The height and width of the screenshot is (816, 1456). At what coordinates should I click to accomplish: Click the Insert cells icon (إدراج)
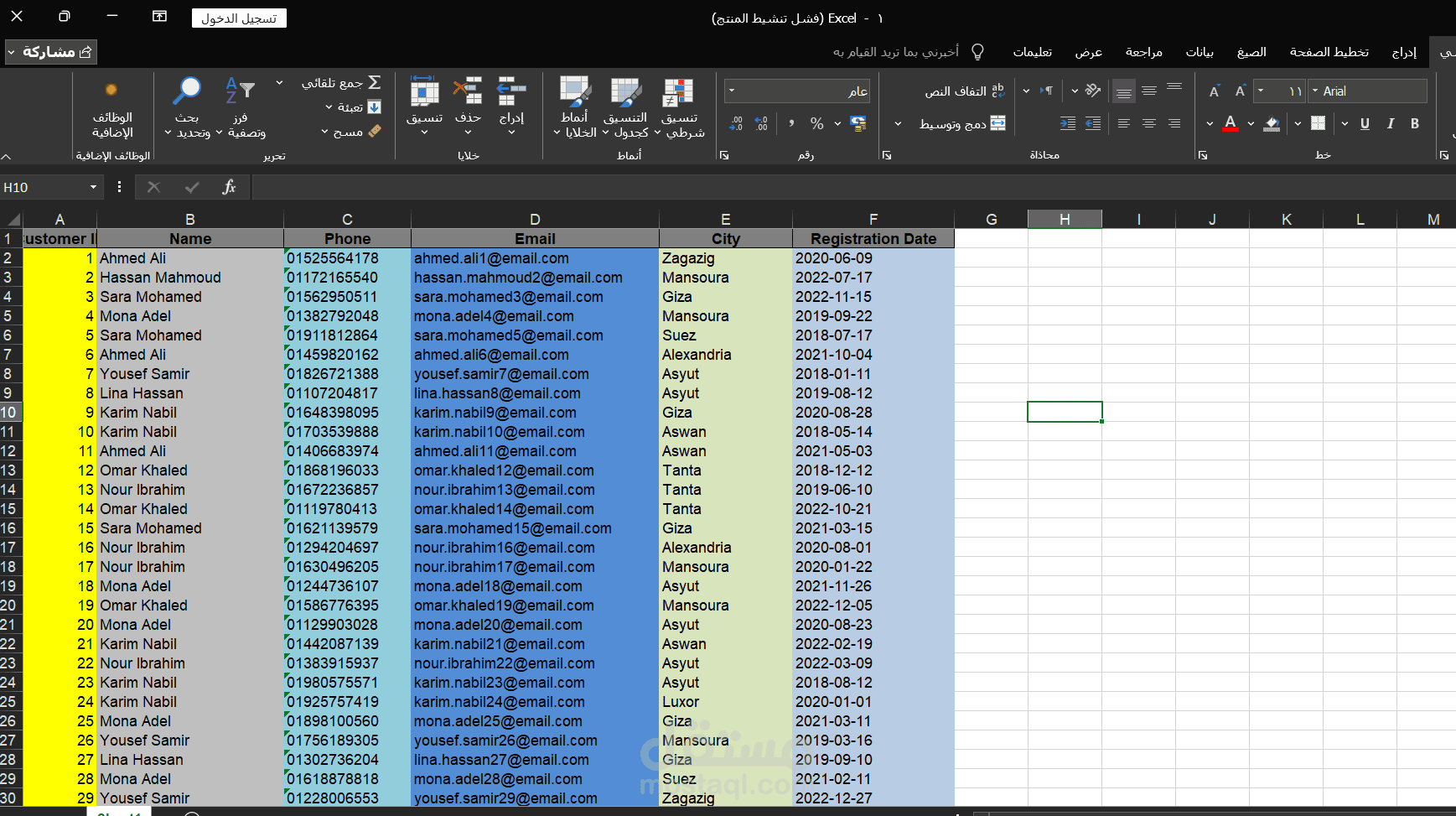coord(511,91)
